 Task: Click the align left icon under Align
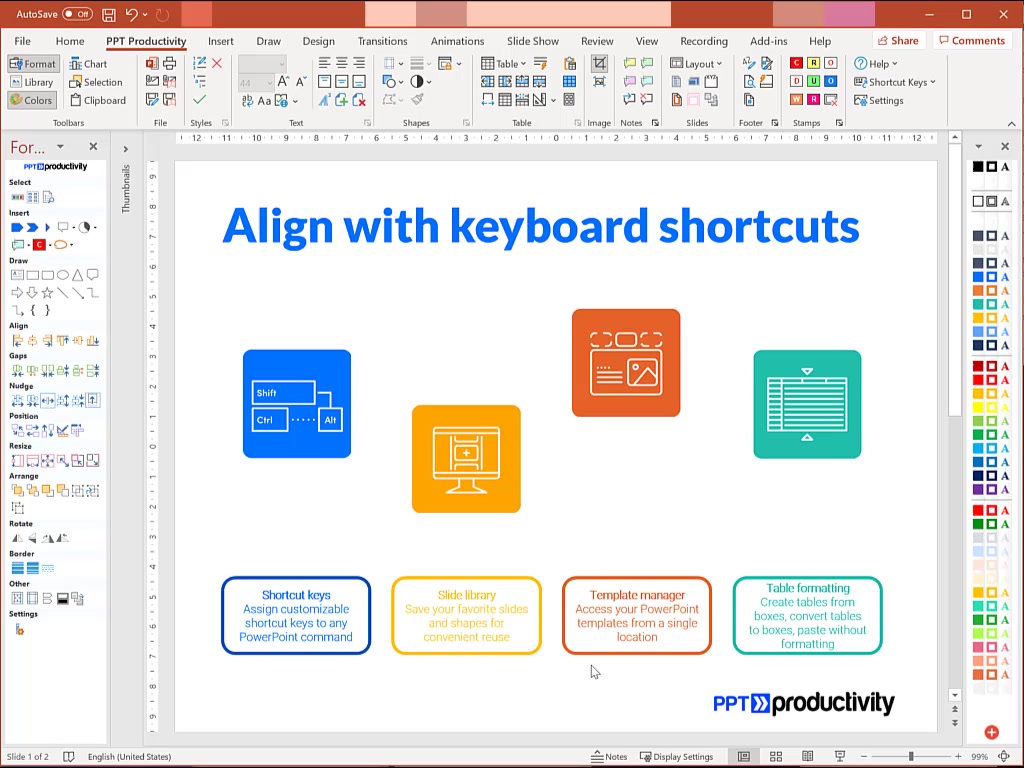[17, 340]
